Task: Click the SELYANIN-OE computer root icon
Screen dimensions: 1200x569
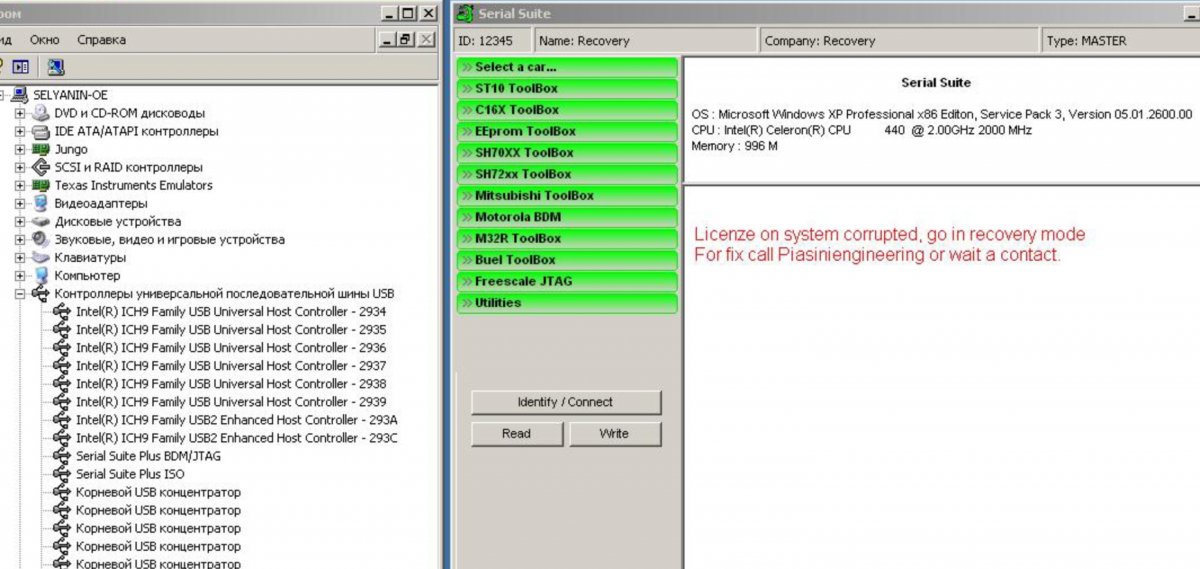Action: coord(21,95)
